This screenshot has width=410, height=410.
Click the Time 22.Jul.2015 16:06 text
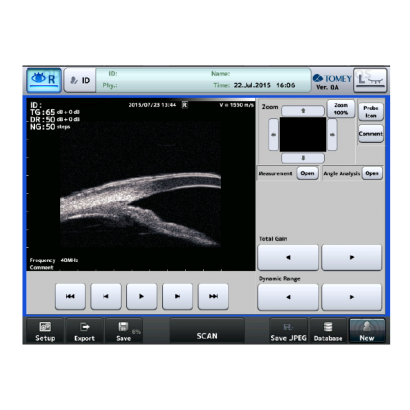pos(254,85)
